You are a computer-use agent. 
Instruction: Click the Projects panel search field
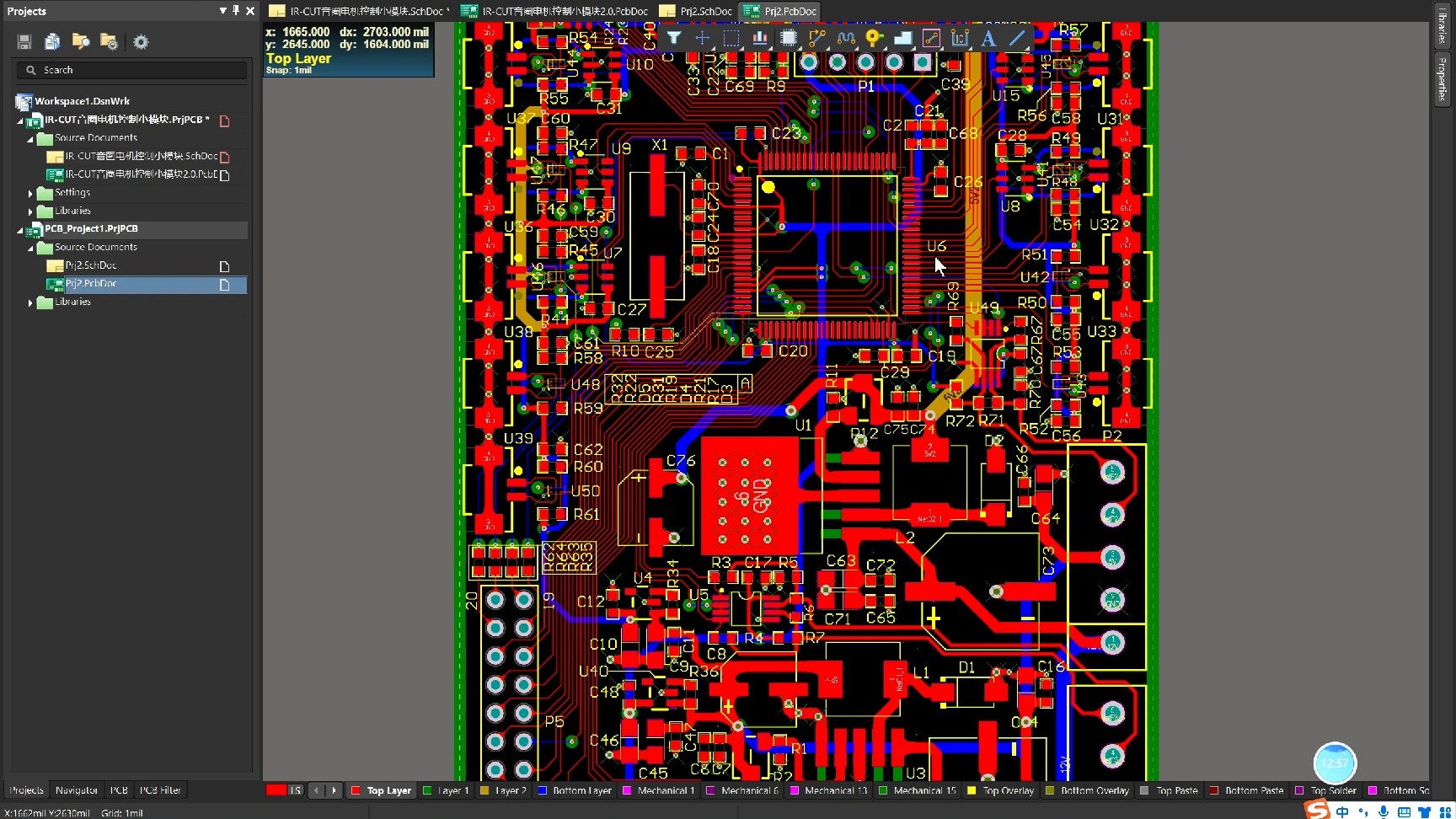point(132,70)
